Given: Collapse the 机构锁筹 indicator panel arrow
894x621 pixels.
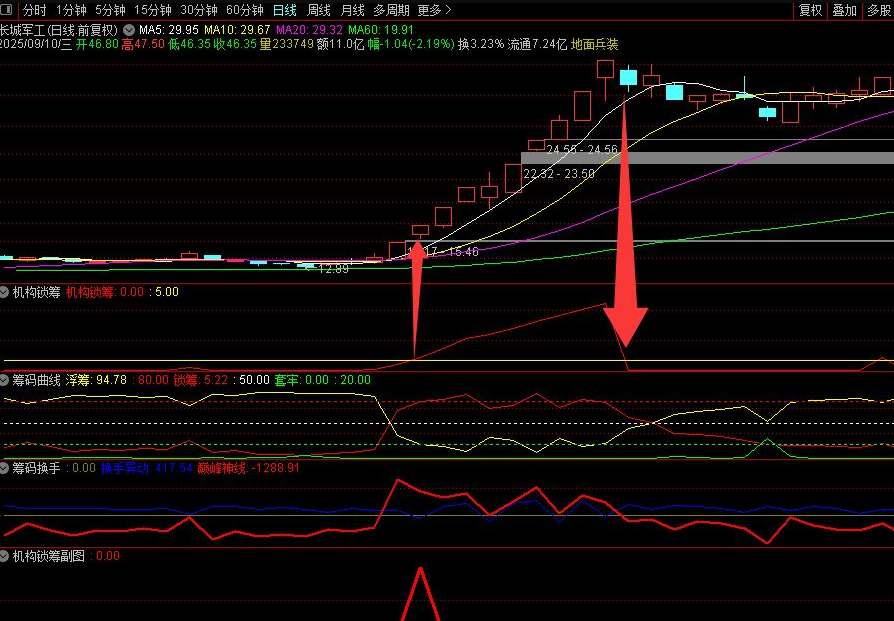Looking at the screenshot, I should tap(6, 293).
